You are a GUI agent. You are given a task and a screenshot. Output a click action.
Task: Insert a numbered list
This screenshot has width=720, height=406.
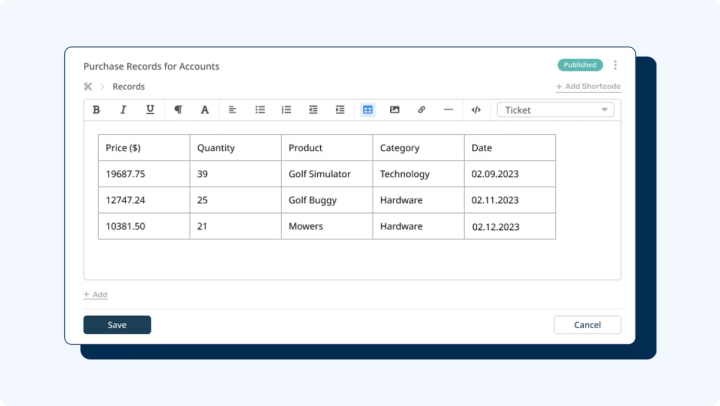coord(286,110)
